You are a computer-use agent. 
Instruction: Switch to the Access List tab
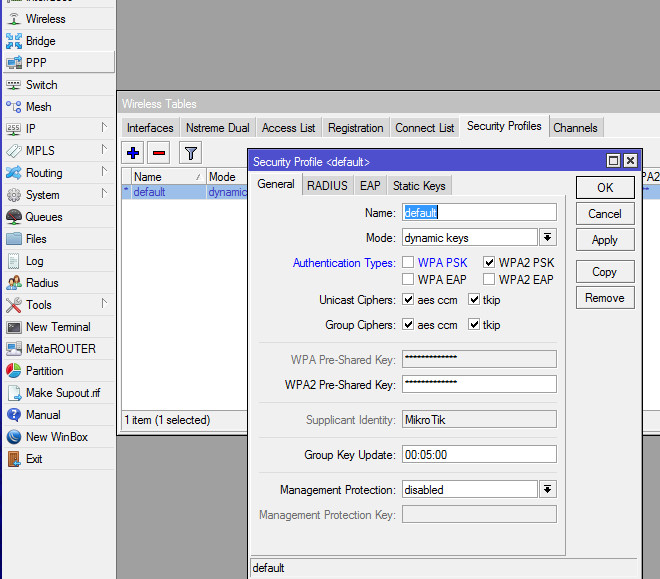288,128
